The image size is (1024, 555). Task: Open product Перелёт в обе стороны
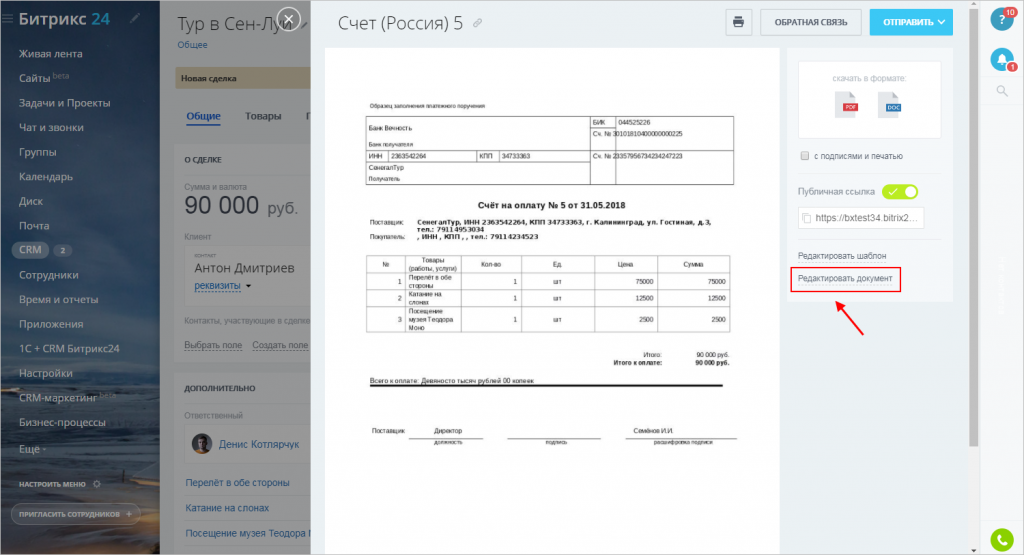pos(237,483)
